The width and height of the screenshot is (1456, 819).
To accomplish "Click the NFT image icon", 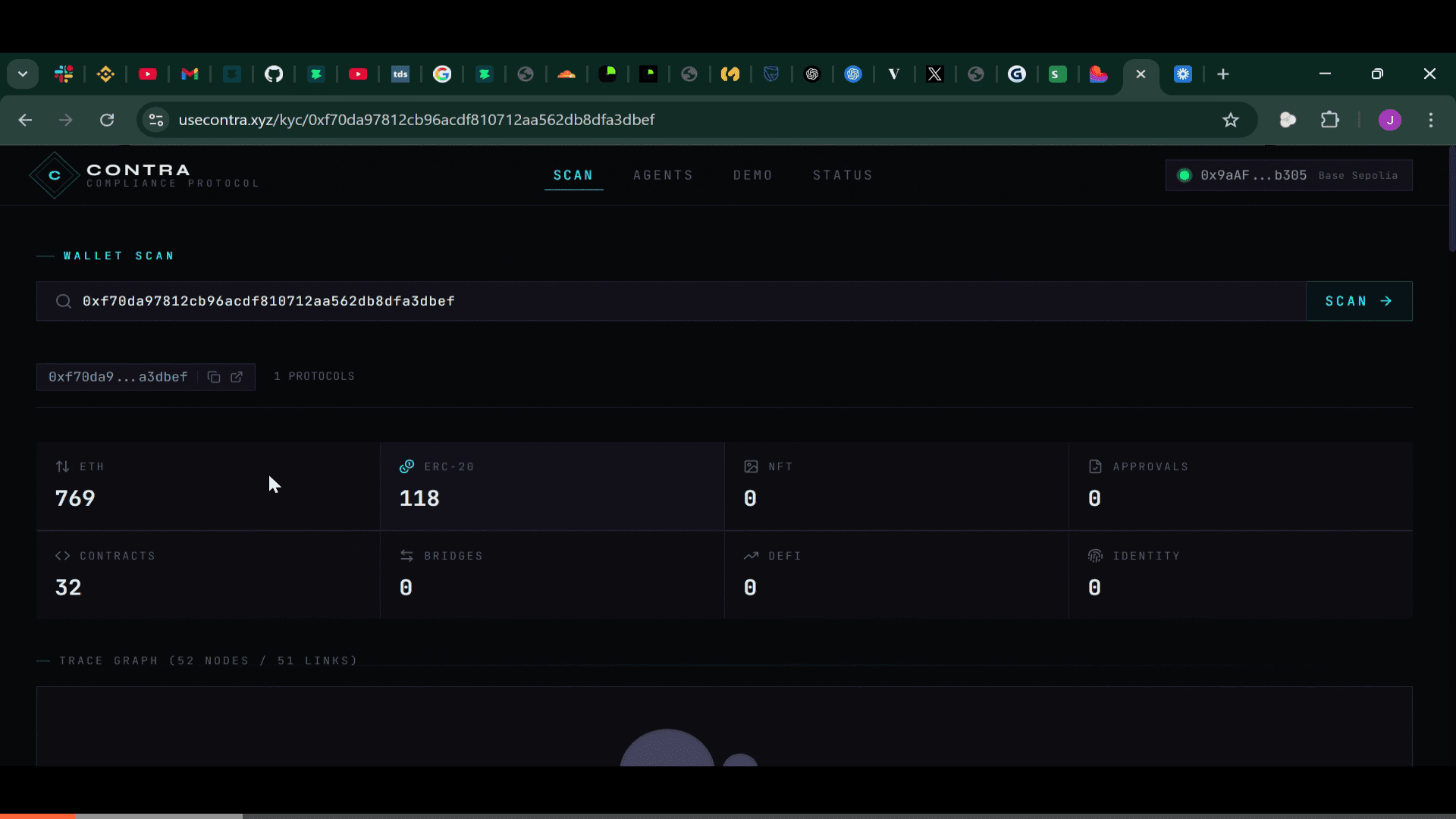I will click(751, 466).
